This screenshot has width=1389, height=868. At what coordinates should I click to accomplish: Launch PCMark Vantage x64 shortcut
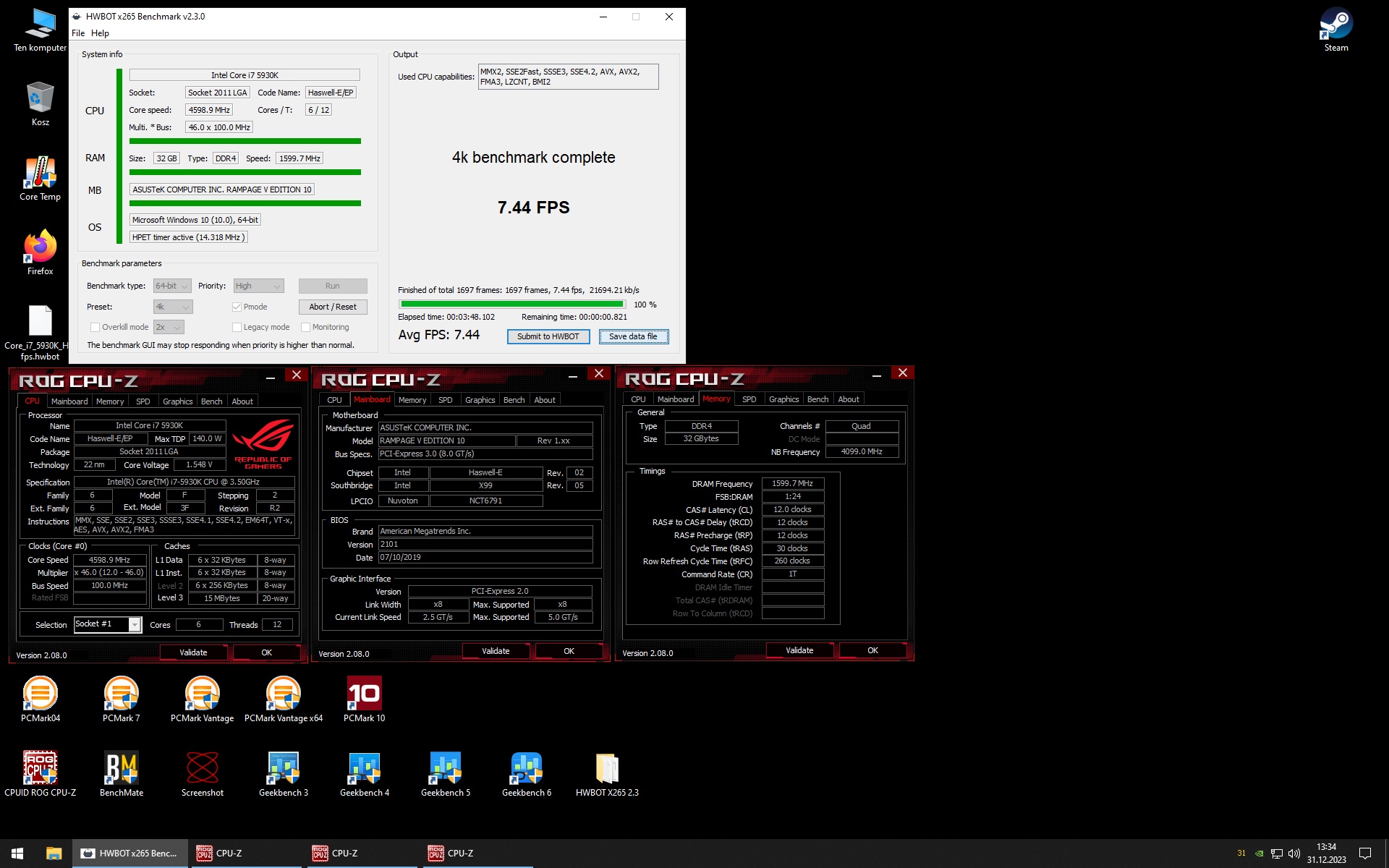tap(284, 699)
